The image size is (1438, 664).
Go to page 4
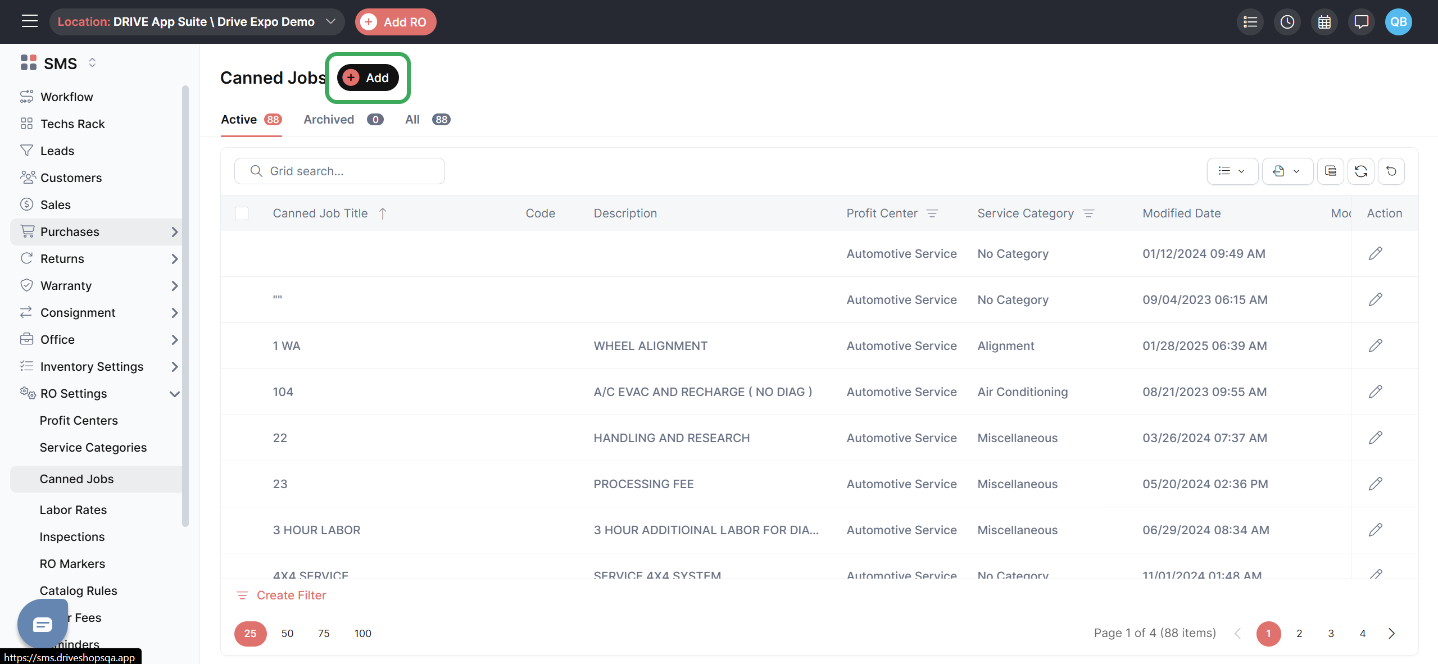(x=1362, y=633)
